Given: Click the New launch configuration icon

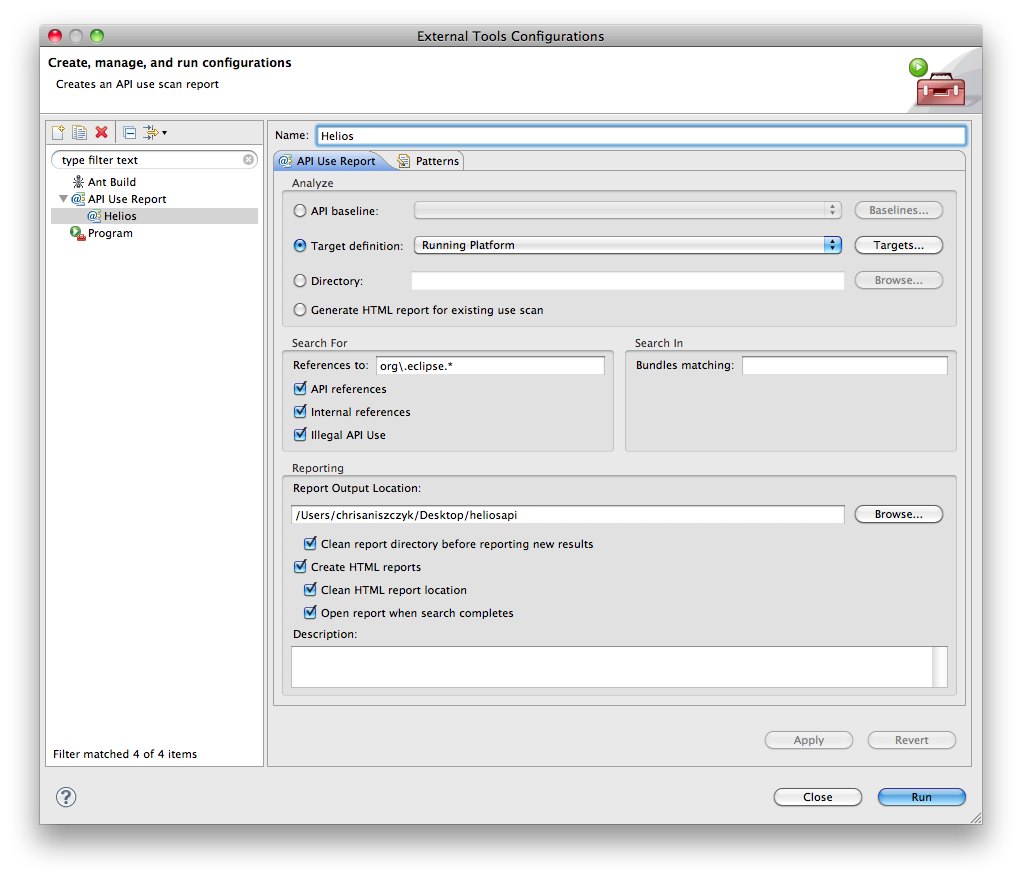Looking at the screenshot, I should [58, 133].
